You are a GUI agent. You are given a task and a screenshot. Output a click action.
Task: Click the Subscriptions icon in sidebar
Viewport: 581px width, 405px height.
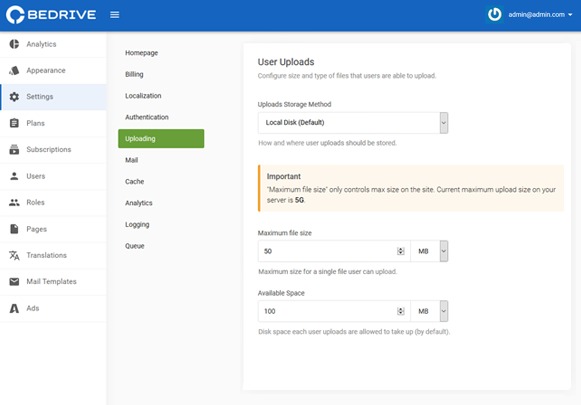click(x=14, y=149)
